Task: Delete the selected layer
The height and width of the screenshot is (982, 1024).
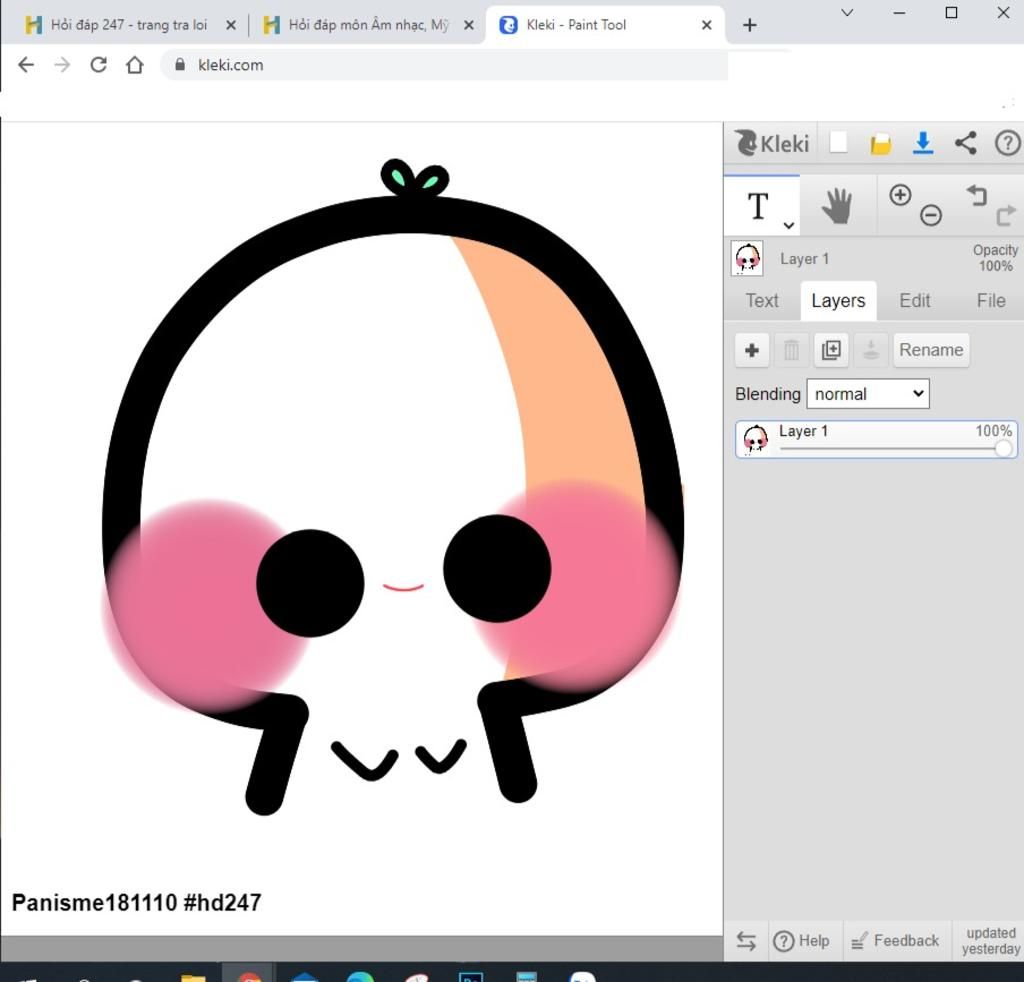Action: (x=791, y=350)
